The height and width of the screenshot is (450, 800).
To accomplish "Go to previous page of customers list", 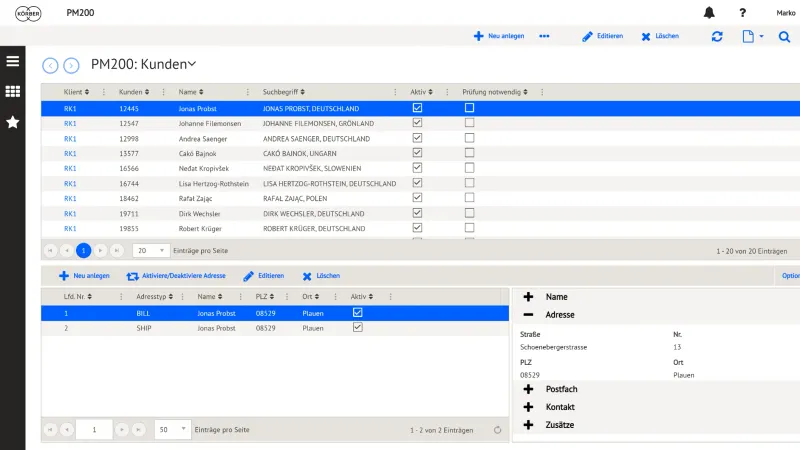I will [66, 251].
